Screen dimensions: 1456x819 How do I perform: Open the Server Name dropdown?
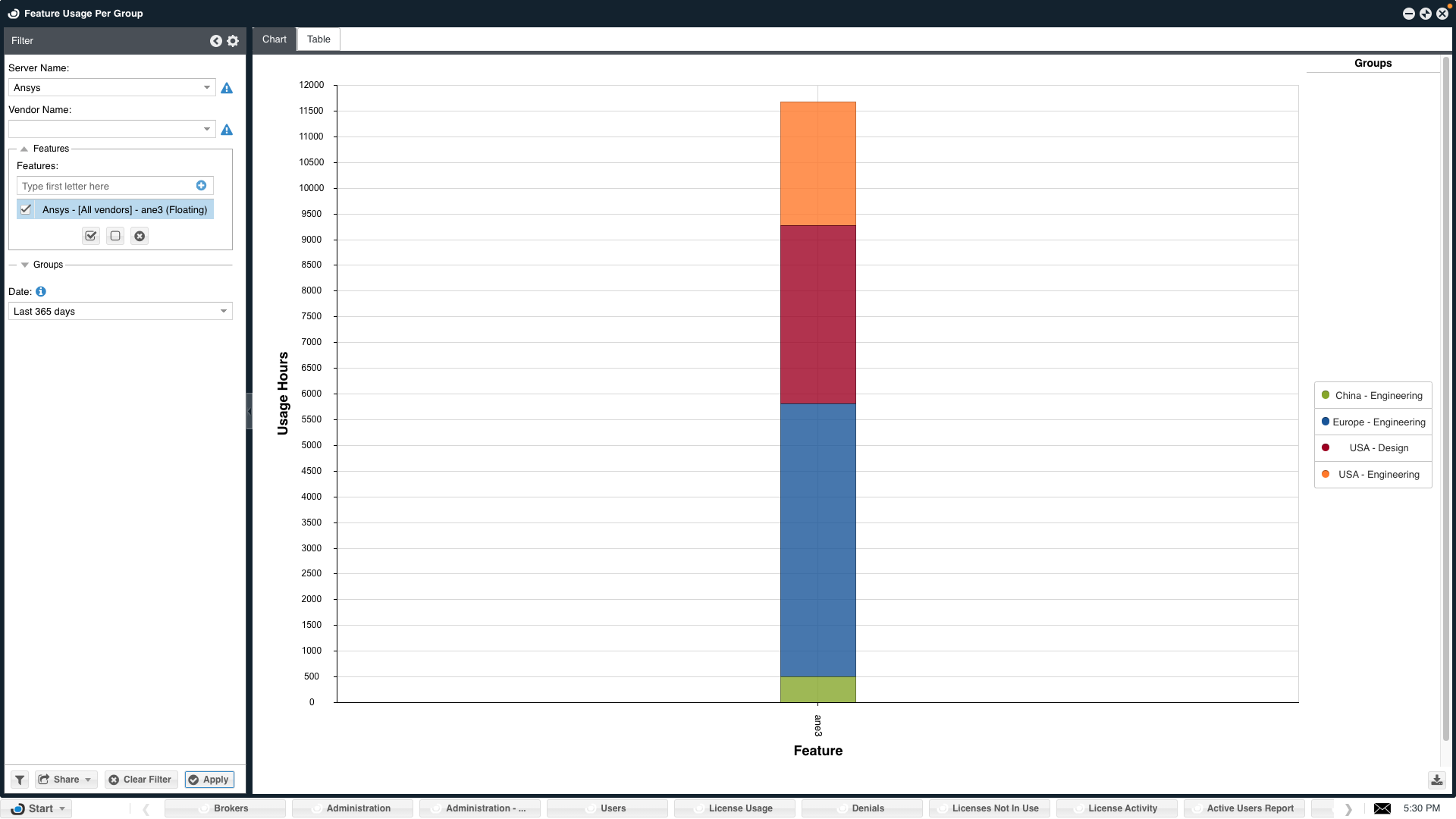[x=206, y=88]
